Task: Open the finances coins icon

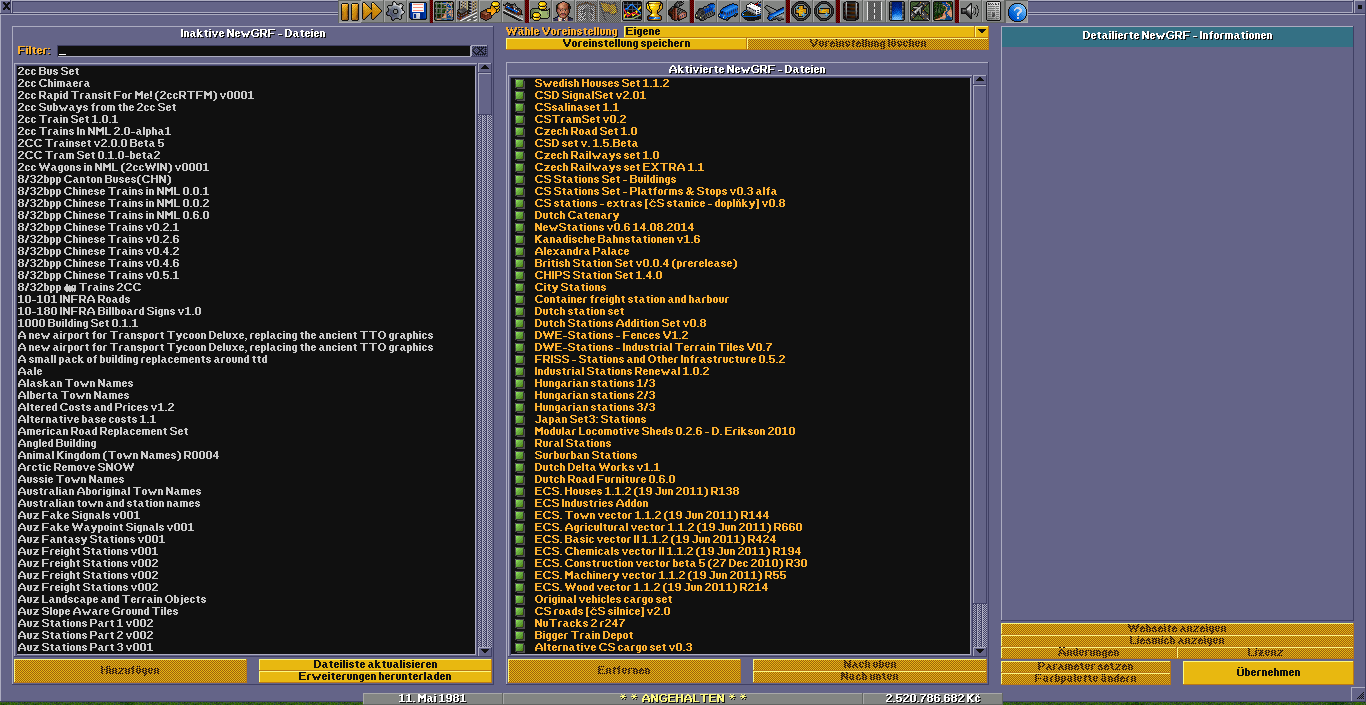Action: pyautogui.click(x=540, y=11)
